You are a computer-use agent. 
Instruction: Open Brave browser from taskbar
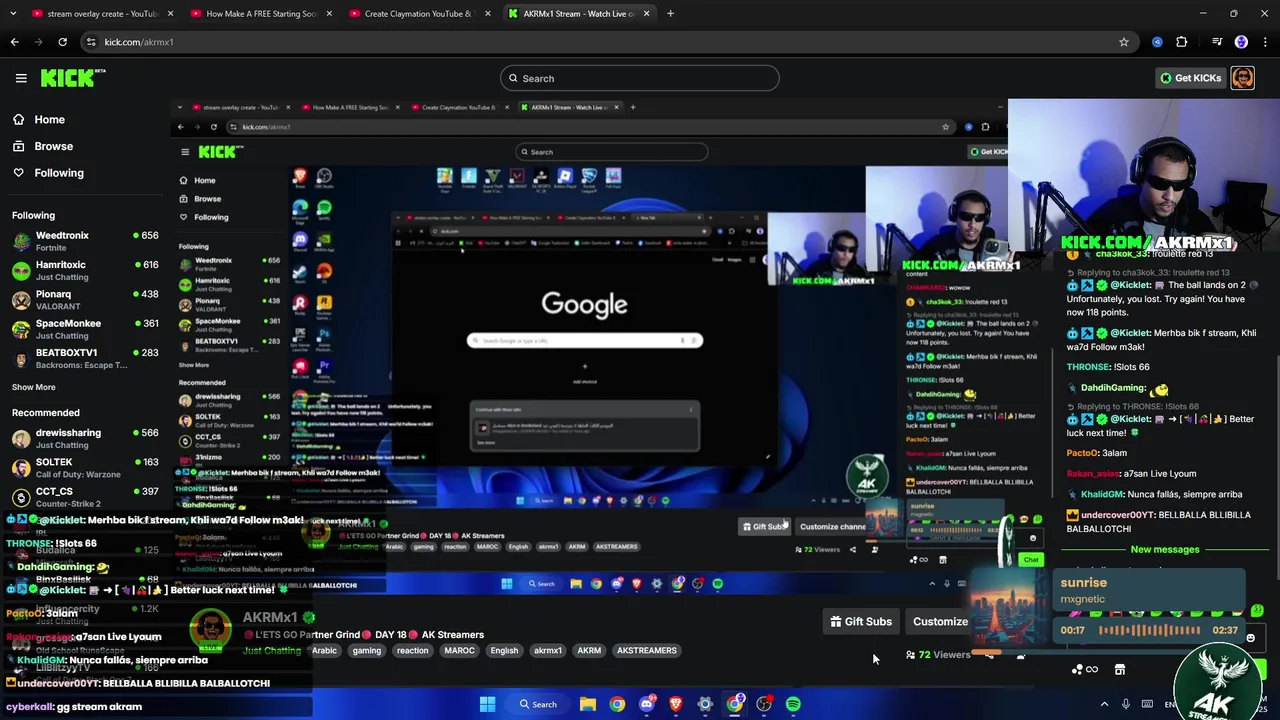[x=676, y=704]
